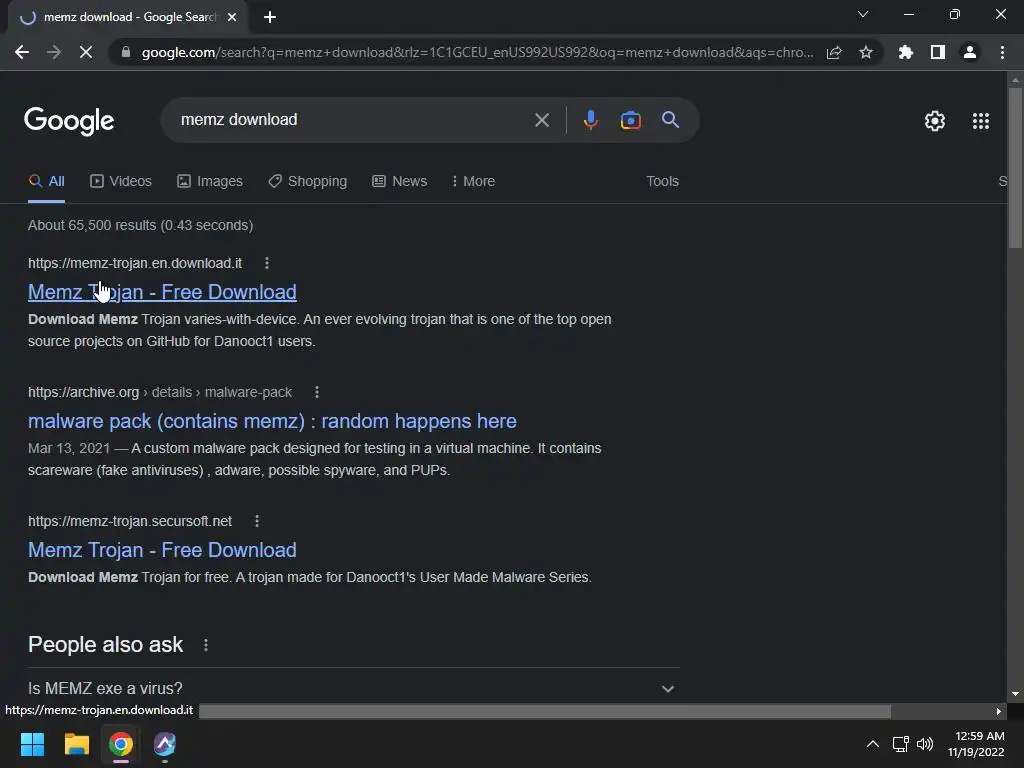Toggle Chrome side panel
The image size is (1024, 768).
[x=938, y=52]
